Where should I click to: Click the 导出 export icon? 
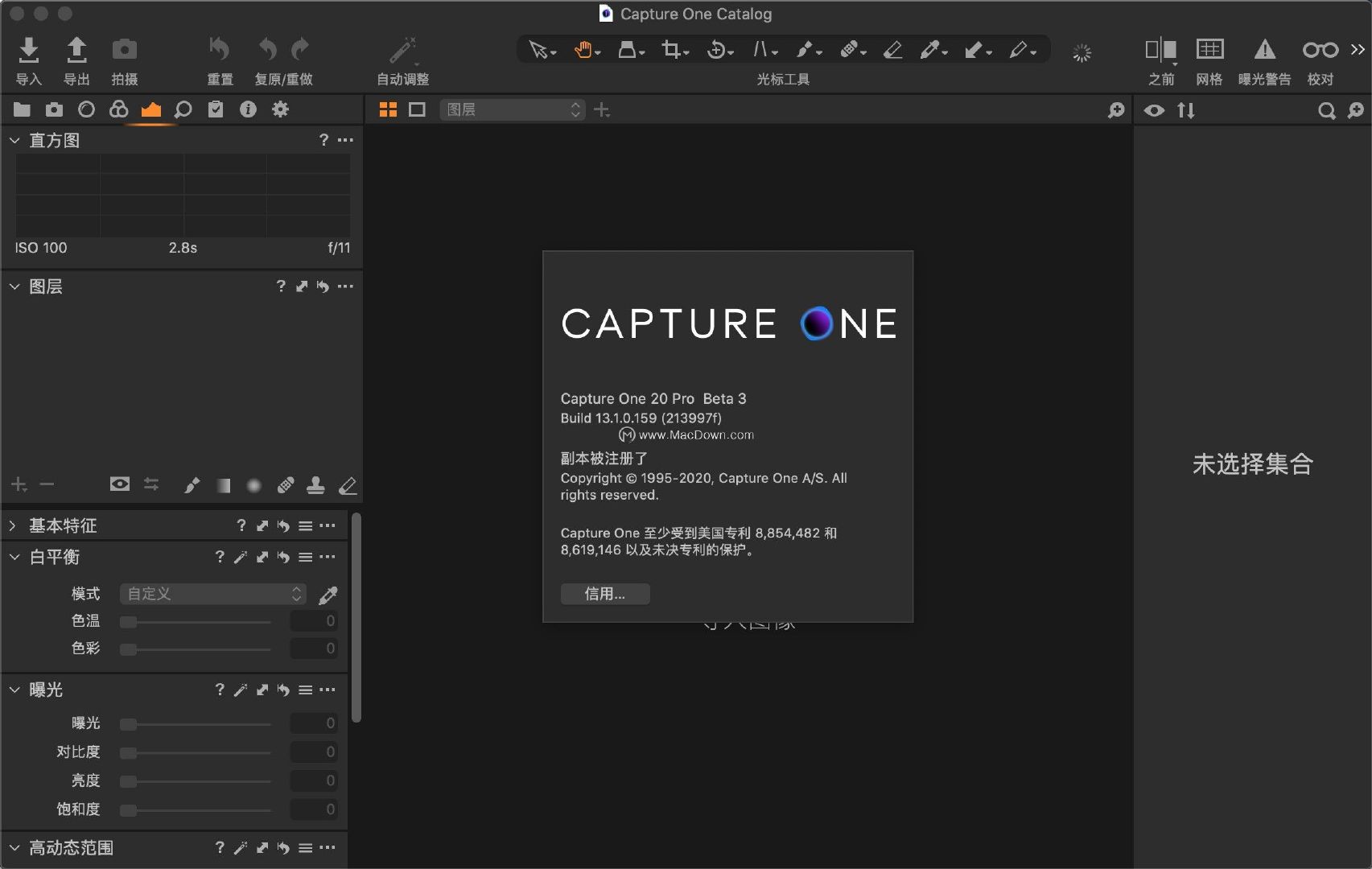76,50
